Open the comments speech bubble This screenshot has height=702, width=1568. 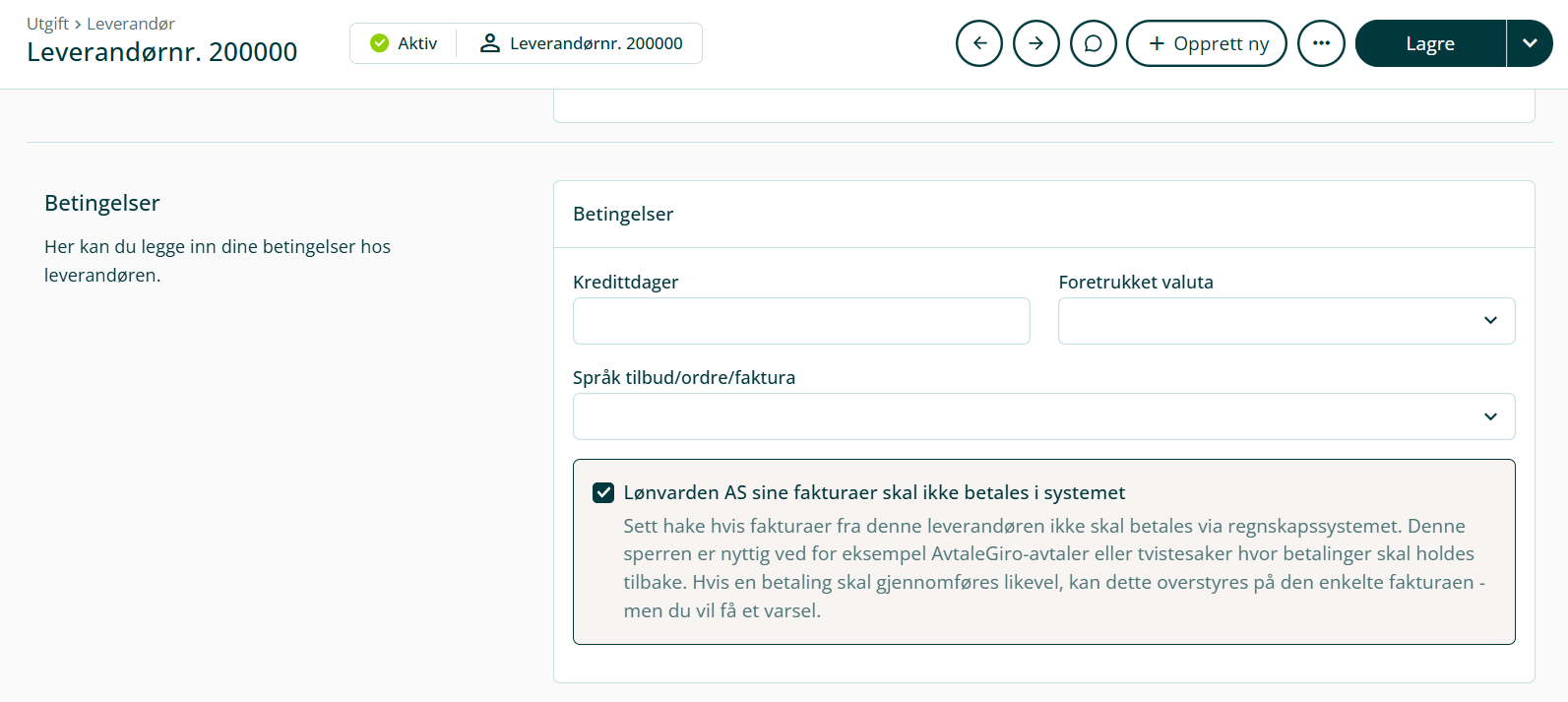tap(1094, 43)
